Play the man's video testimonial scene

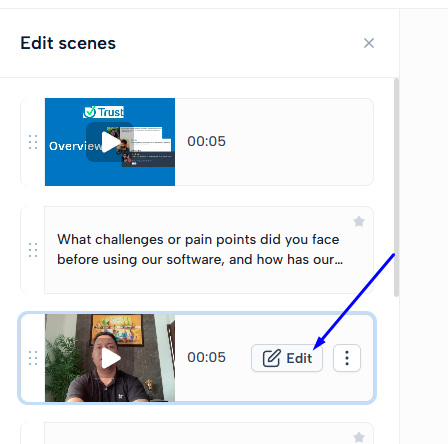[x=110, y=358]
